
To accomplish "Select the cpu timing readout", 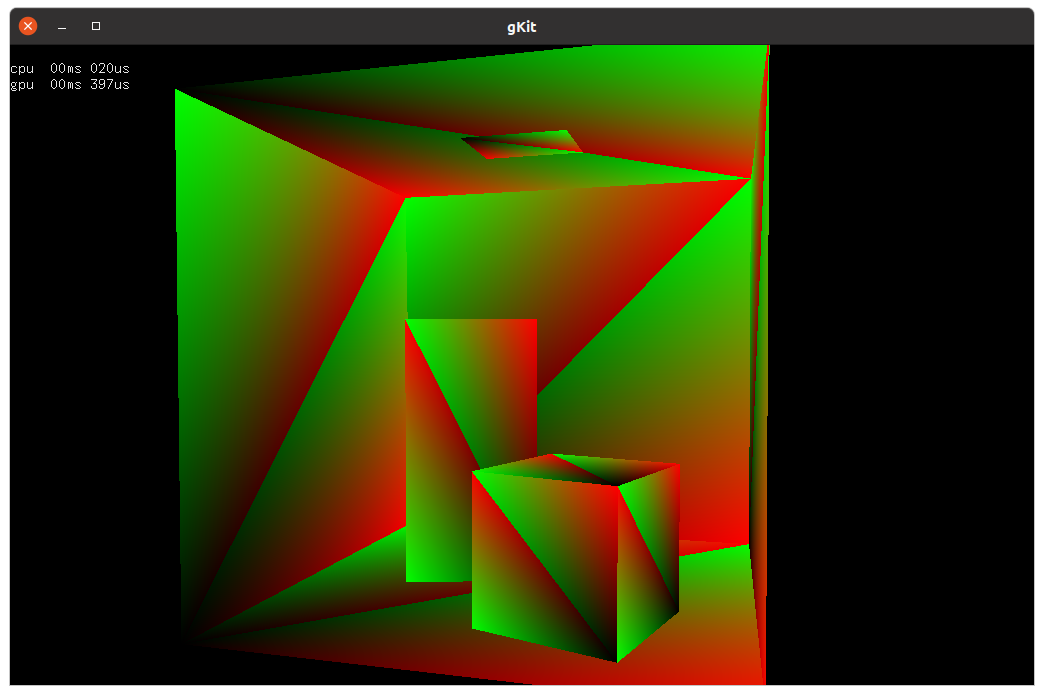I will coord(69,69).
